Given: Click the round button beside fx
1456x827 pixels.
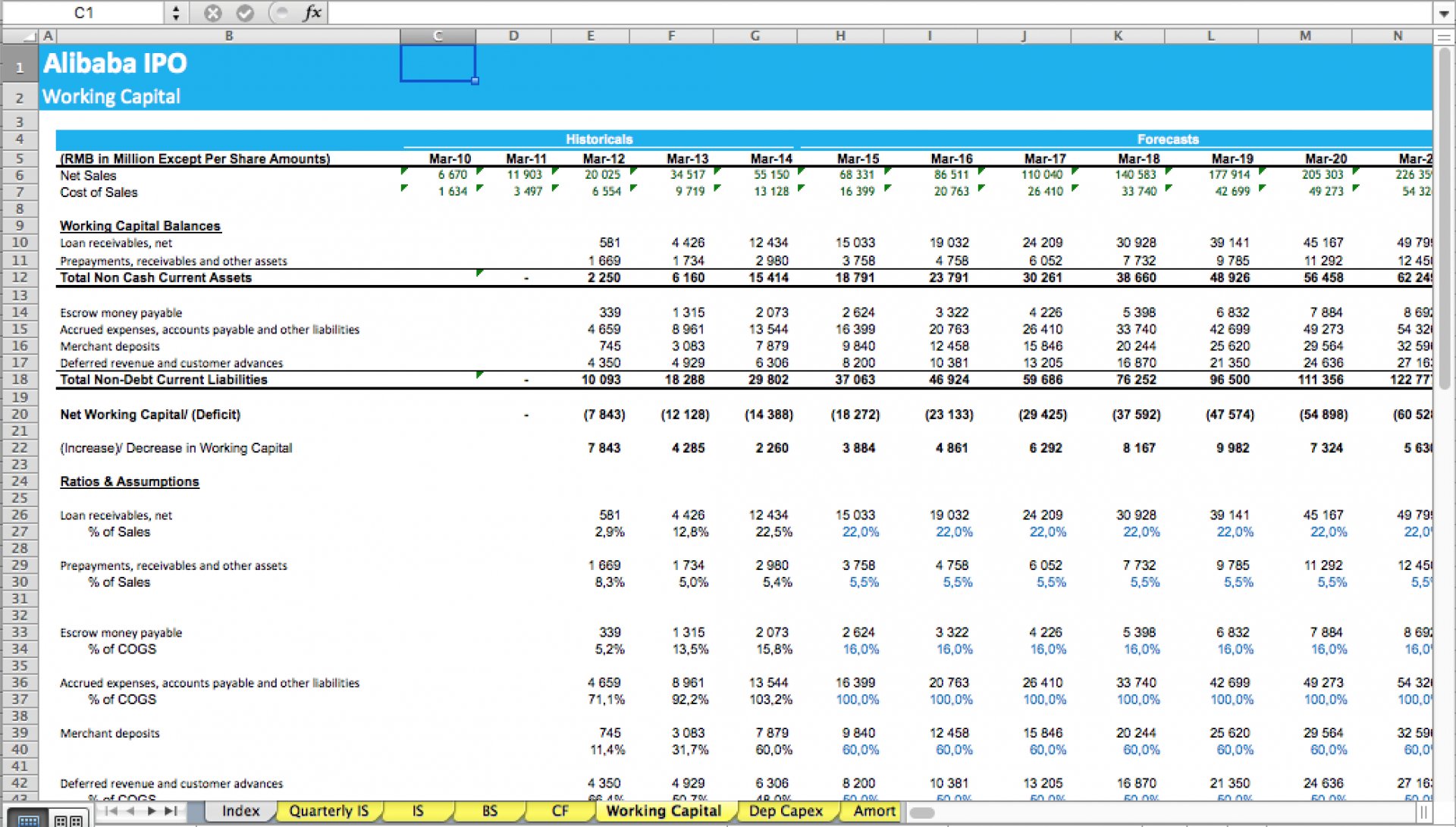Looking at the screenshot, I should coord(281,13).
